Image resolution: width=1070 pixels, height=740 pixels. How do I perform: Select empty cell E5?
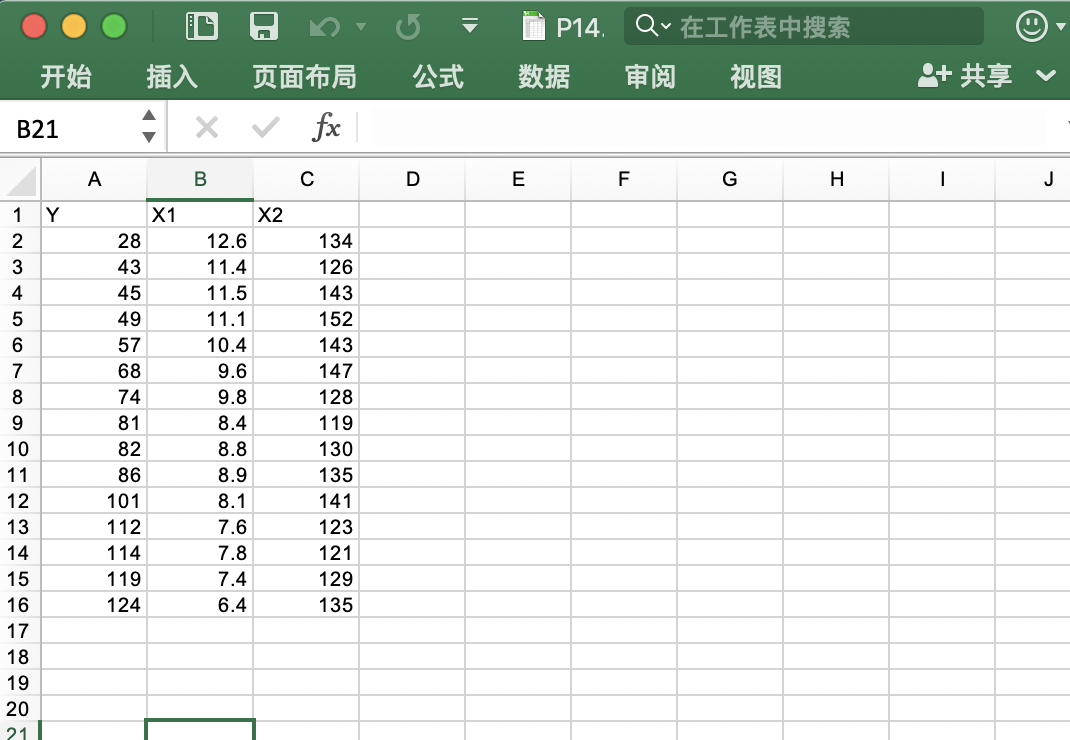click(518, 319)
